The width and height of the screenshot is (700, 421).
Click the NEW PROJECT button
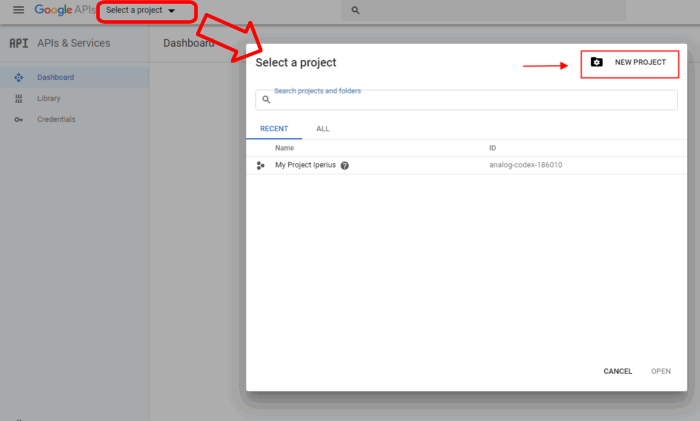point(629,62)
